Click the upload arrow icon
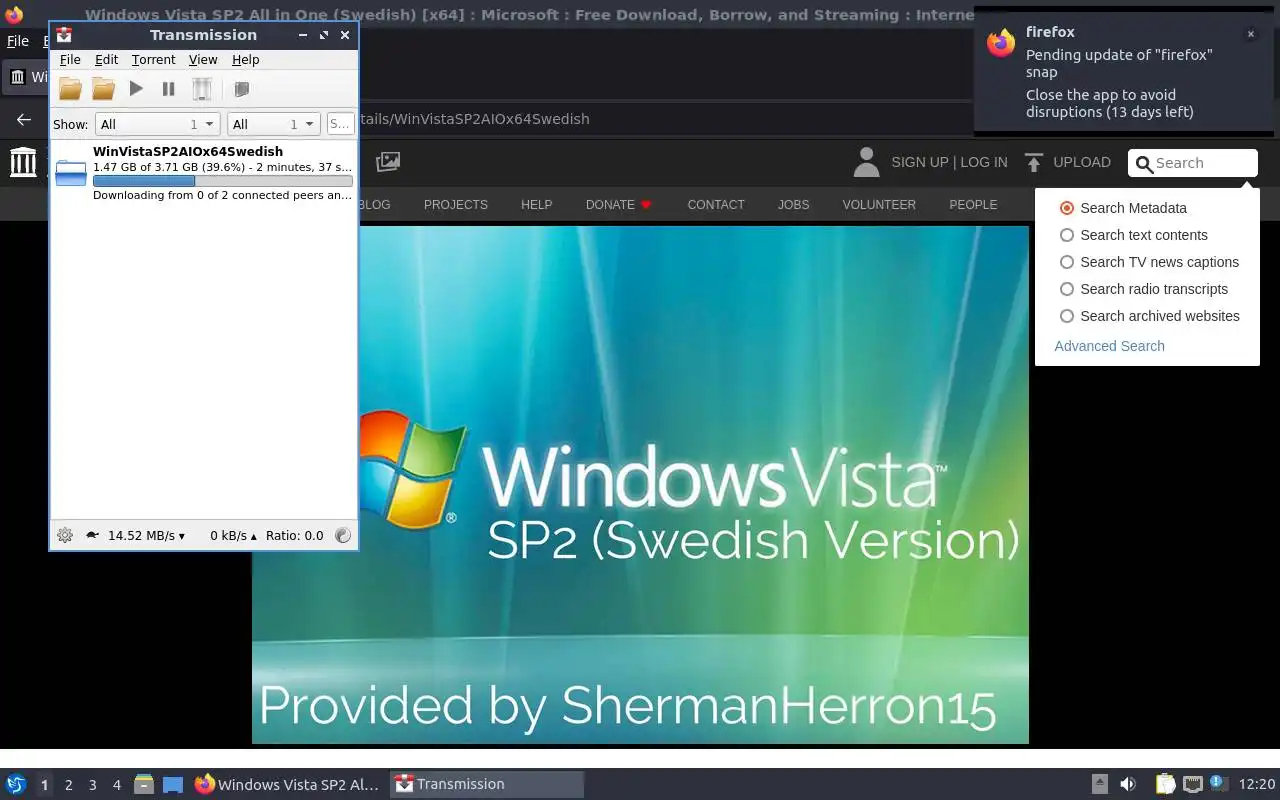 1034,162
